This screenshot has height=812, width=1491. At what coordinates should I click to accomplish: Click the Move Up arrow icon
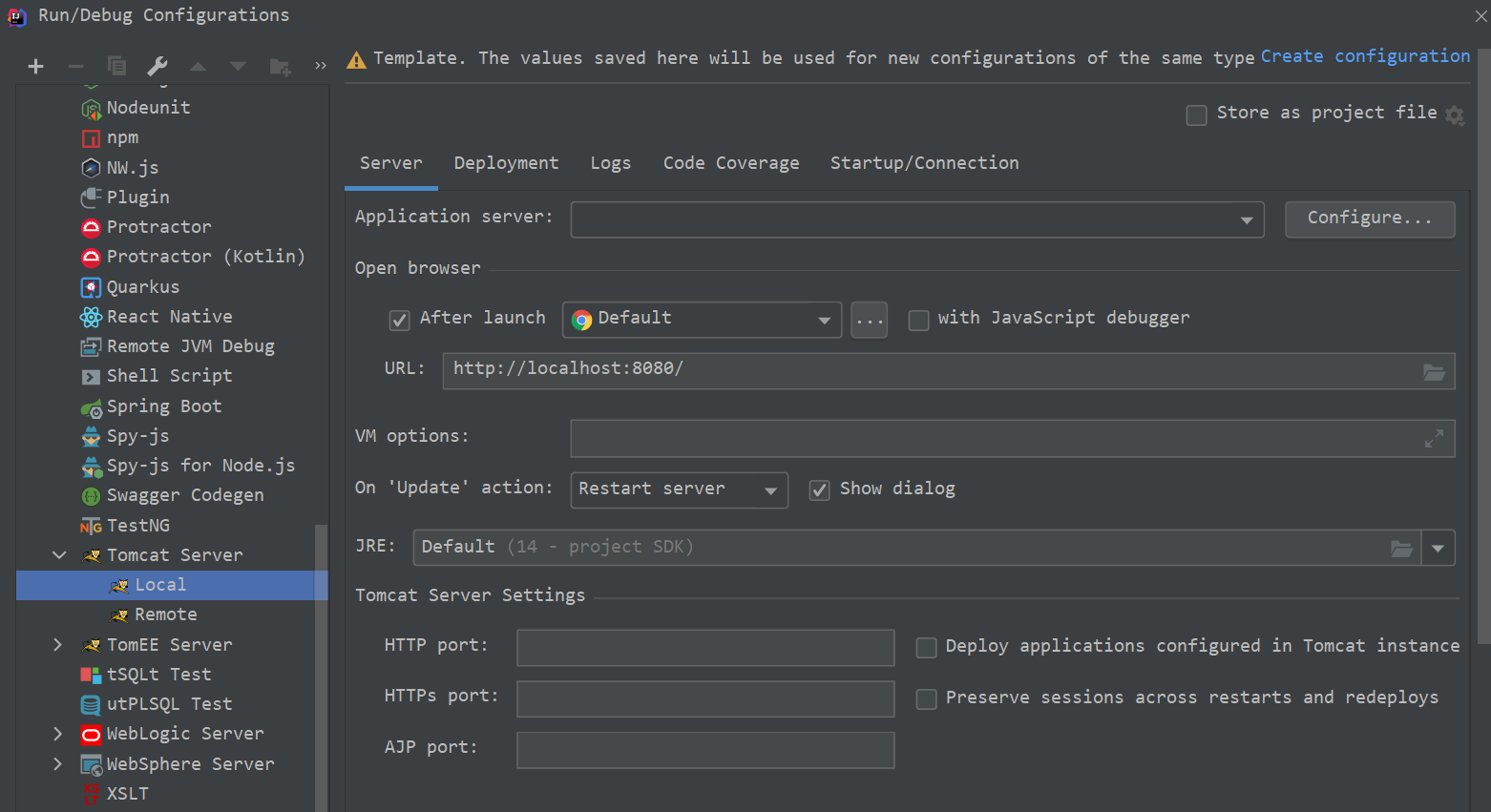(x=198, y=66)
